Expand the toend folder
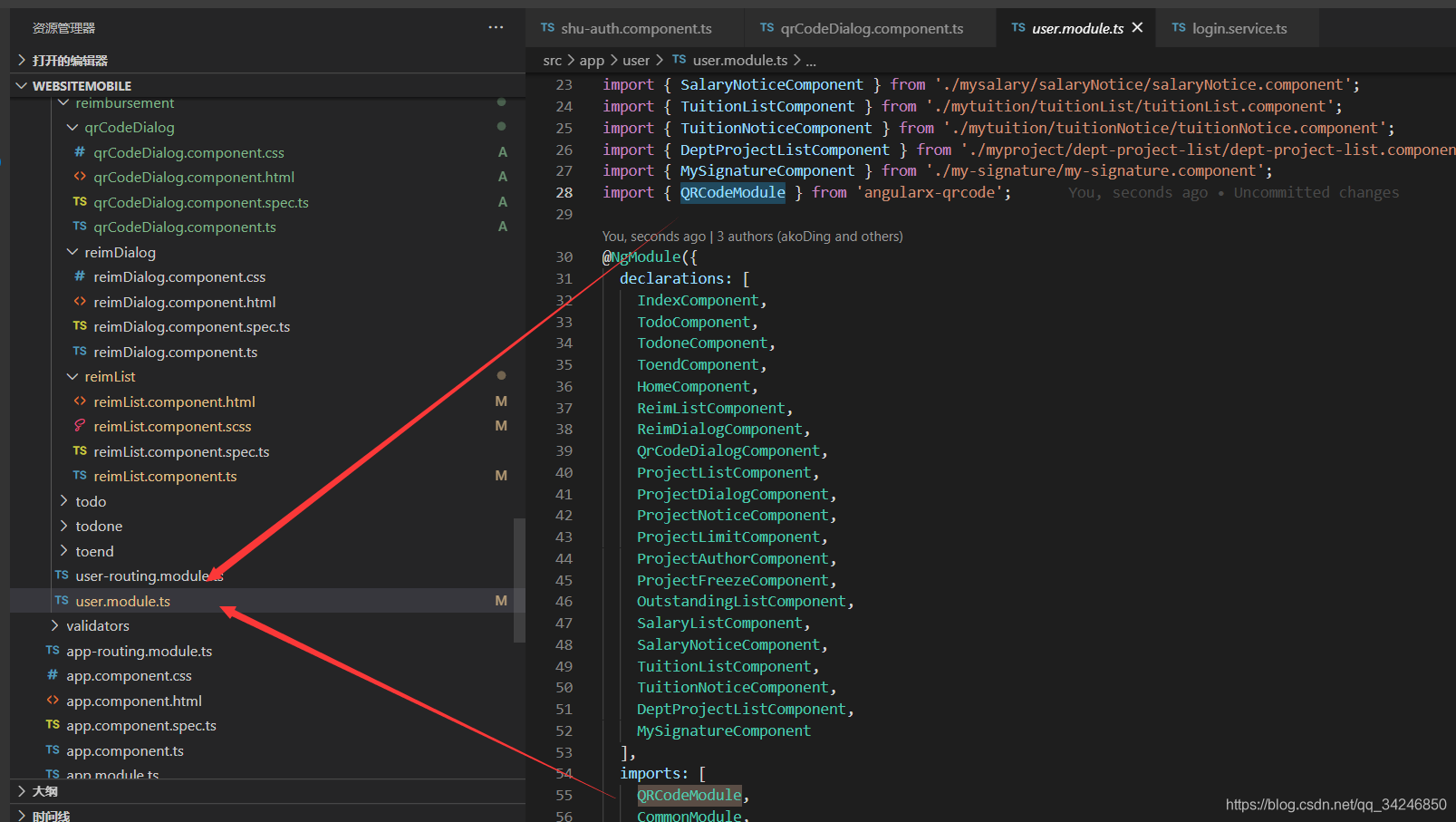This screenshot has height=822, width=1456. (94, 551)
